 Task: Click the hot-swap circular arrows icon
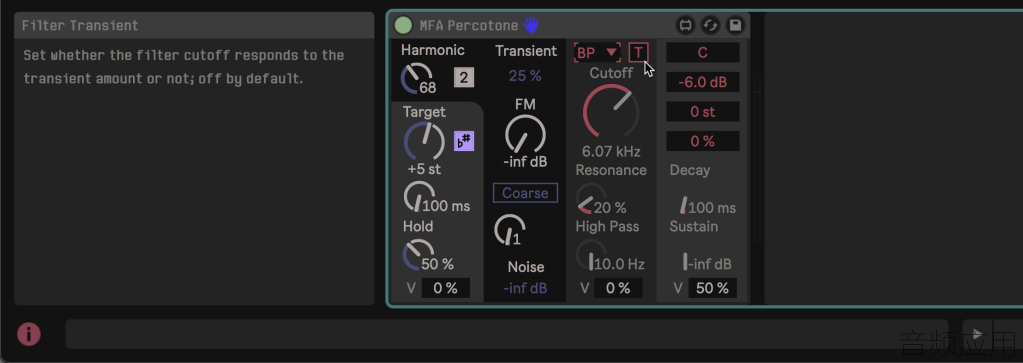pyautogui.click(x=710, y=25)
